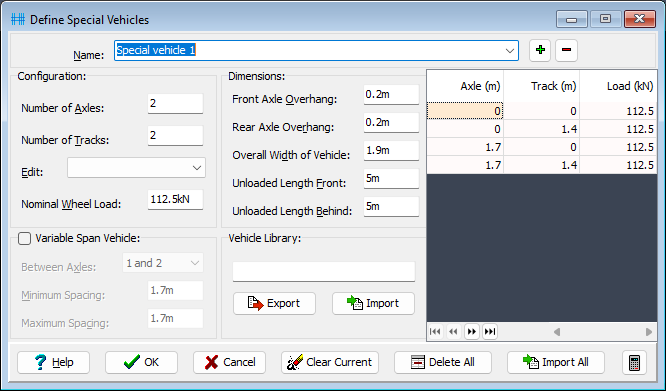Edit Overall Width of Vehicle value
This screenshot has width=666, height=391.
click(391, 151)
